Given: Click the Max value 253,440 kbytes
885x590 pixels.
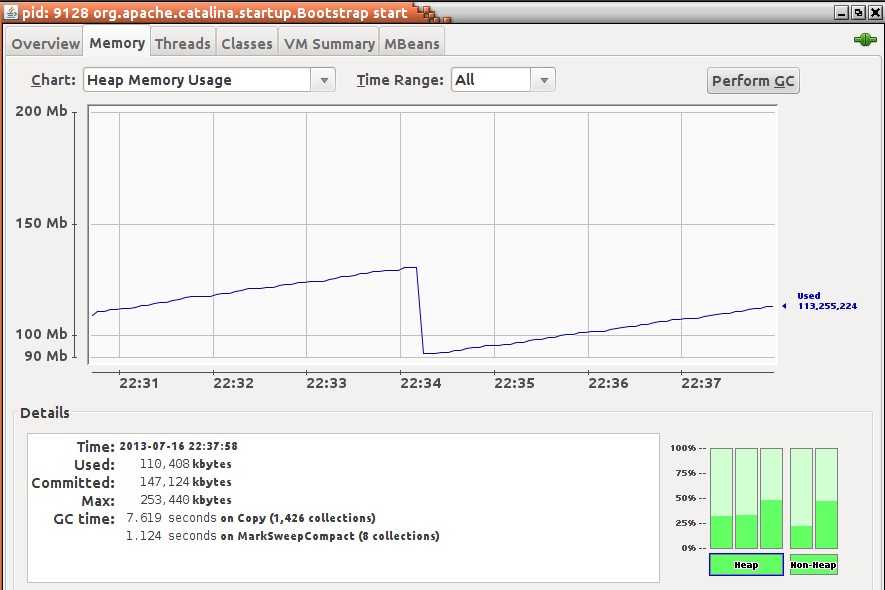Looking at the screenshot, I should click(185, 500).
